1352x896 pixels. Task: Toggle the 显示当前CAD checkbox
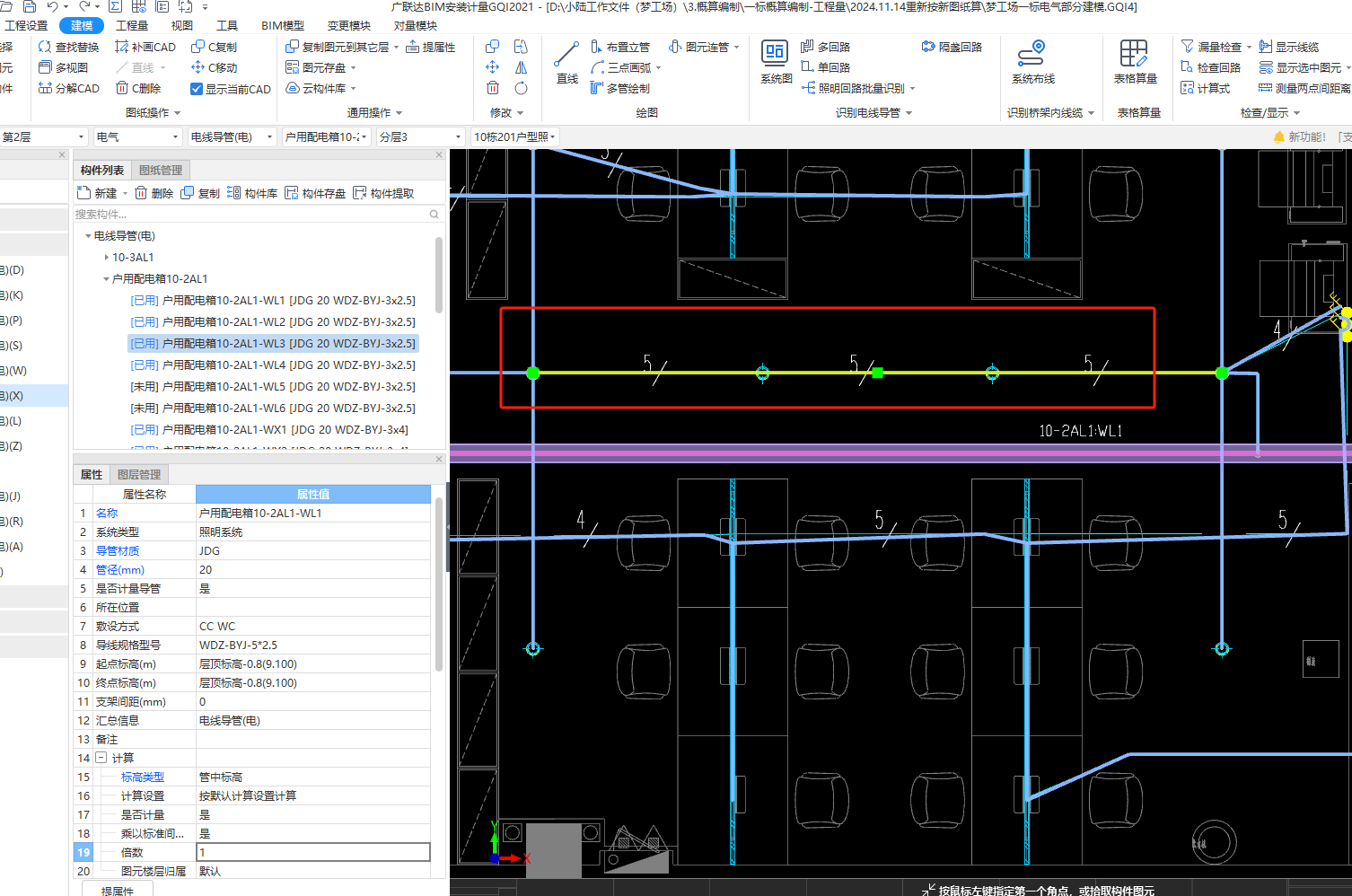197,89
